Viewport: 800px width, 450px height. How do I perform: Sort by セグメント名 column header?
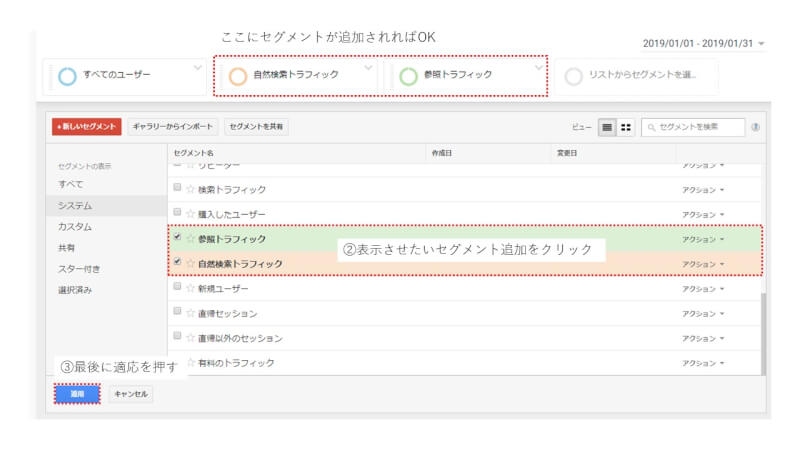pos(193,153)
